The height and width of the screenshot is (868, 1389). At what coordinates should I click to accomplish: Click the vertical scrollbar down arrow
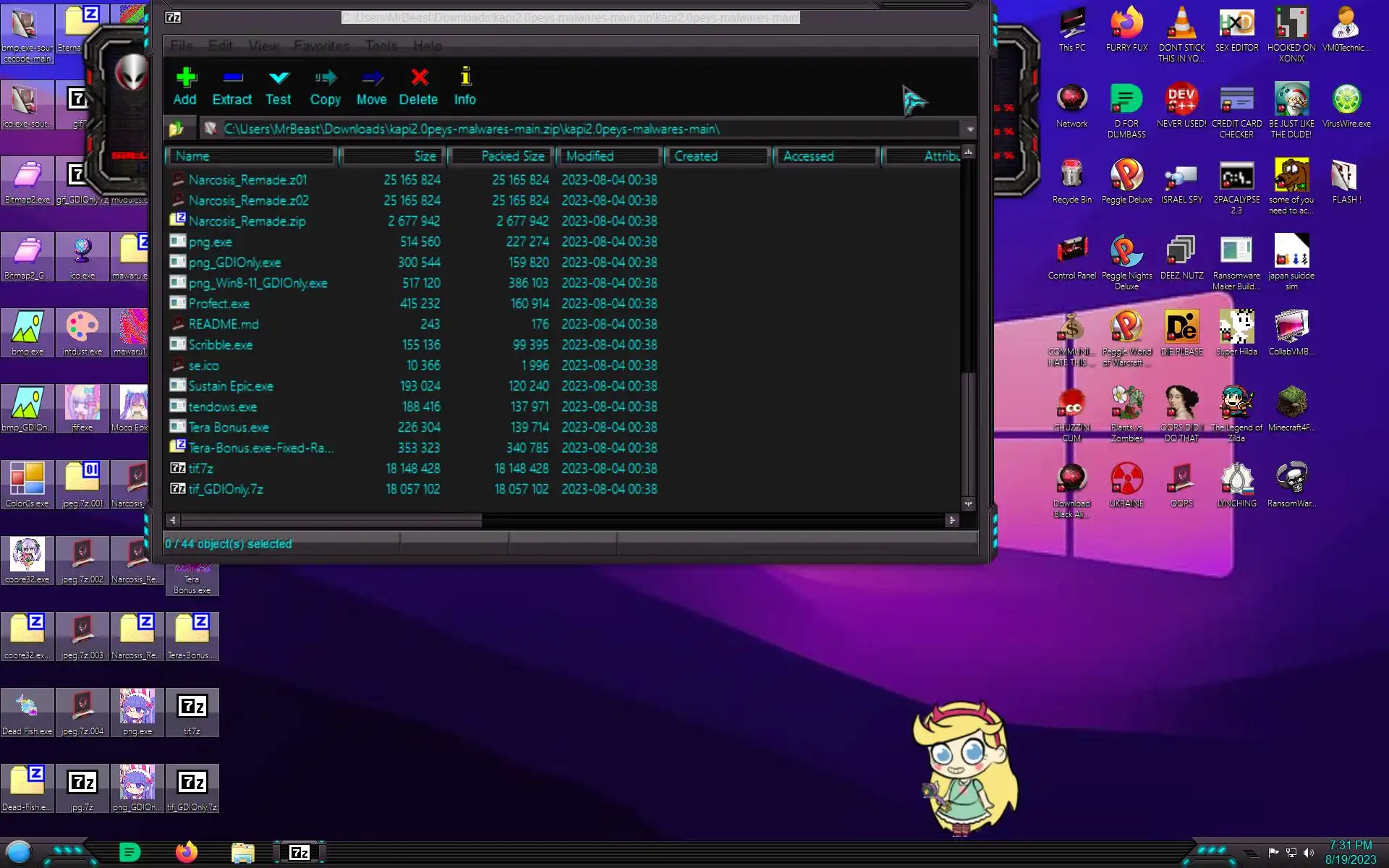pyautogui.click(x=968, y=504)
